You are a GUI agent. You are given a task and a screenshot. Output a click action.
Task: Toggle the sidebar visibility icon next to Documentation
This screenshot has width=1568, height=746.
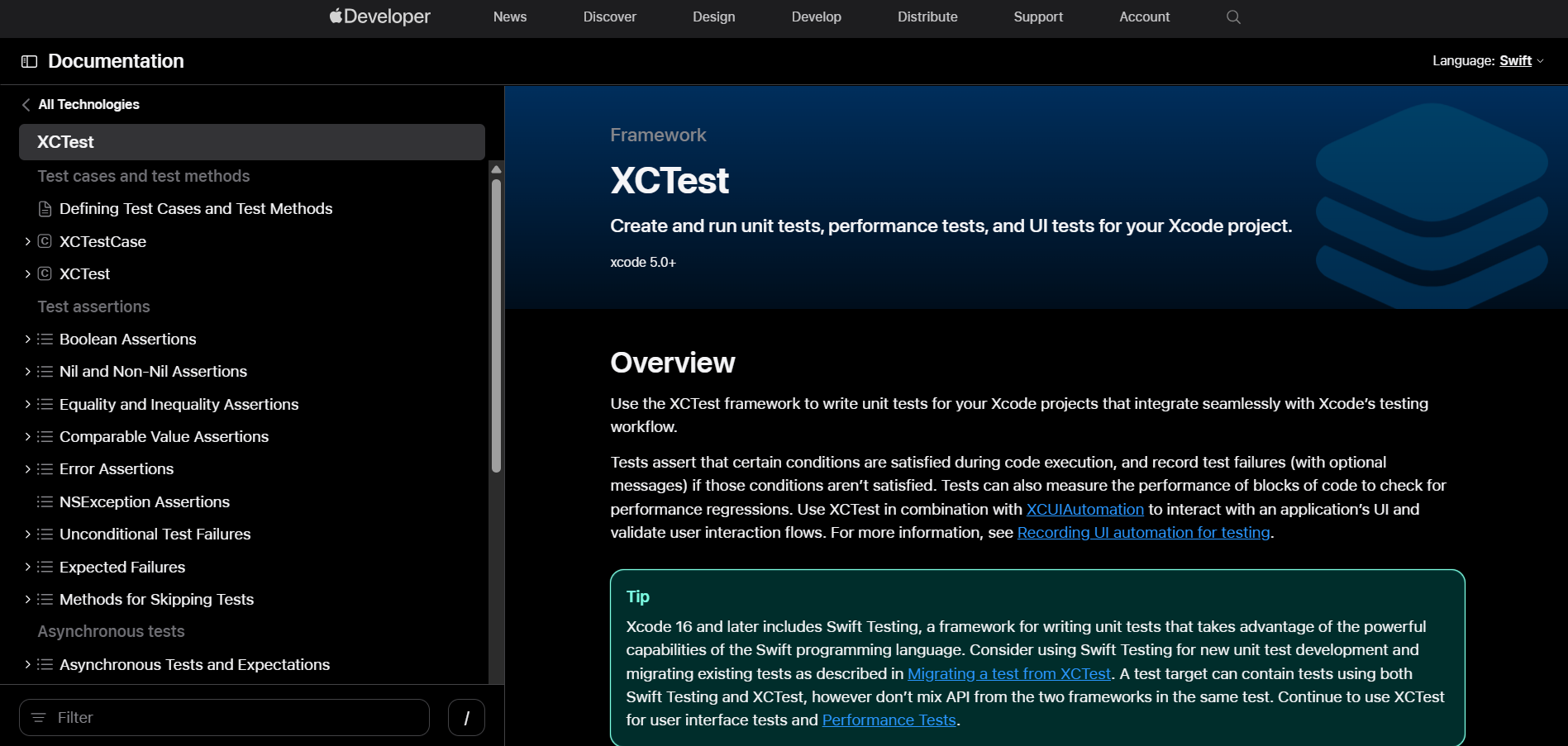pyautogui.click(x=30, y=60)
